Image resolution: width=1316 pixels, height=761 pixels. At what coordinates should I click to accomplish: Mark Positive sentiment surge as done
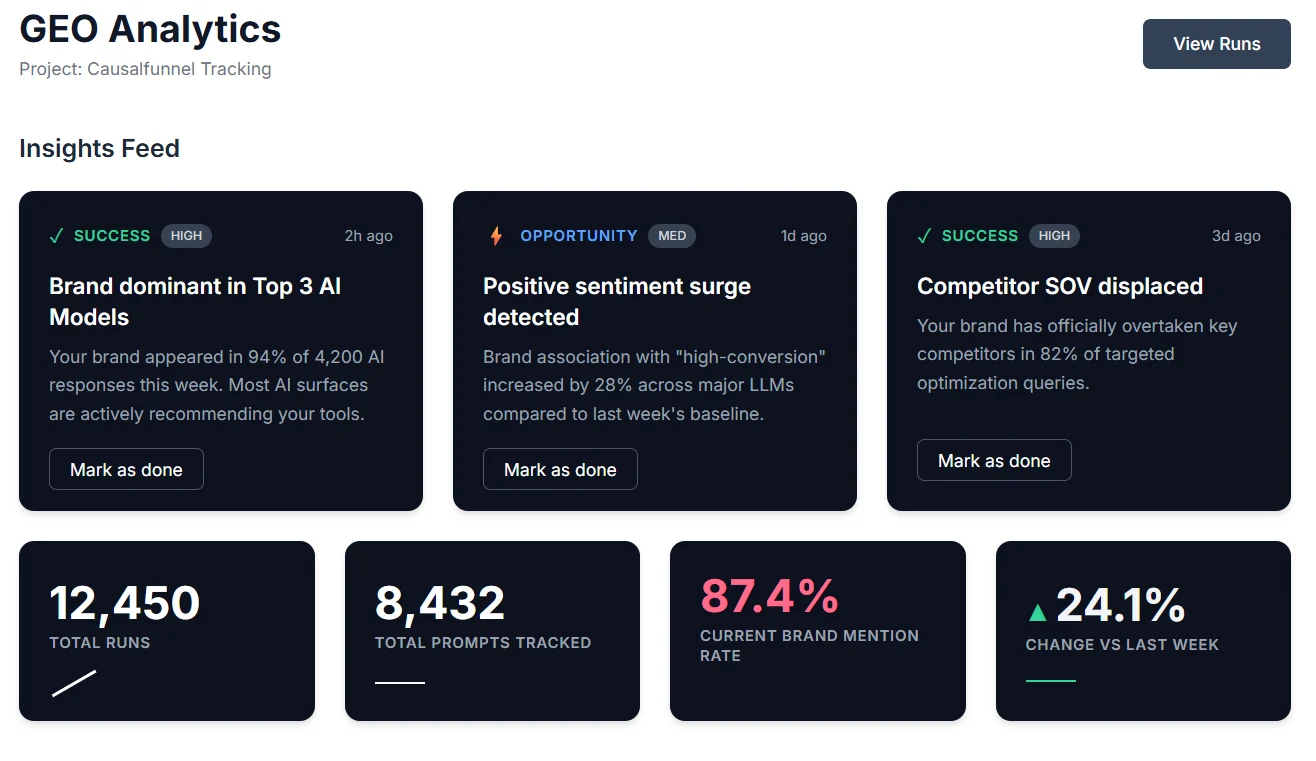point(560,469)
